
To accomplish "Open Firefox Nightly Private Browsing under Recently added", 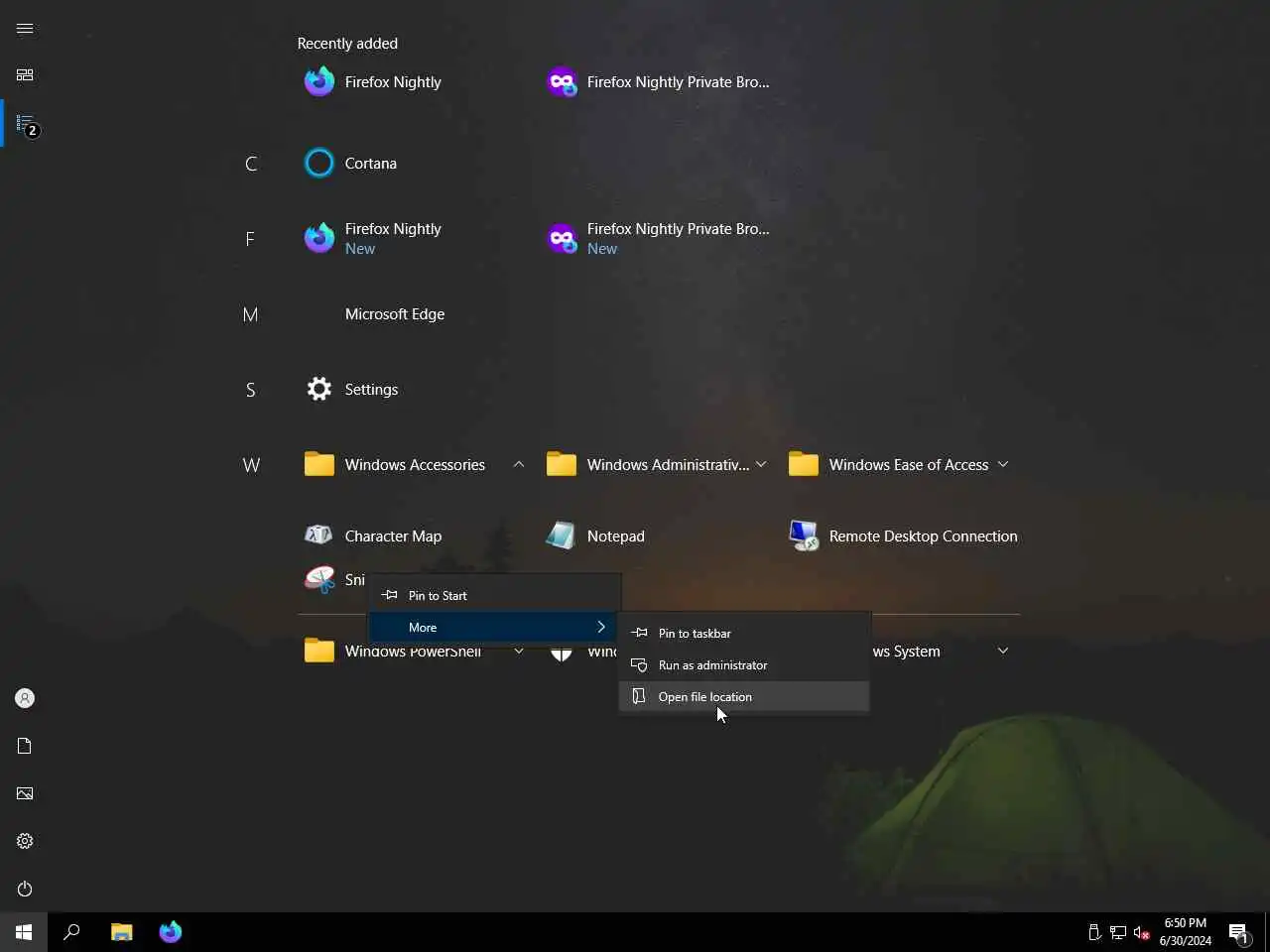I will tap(659, 82).
